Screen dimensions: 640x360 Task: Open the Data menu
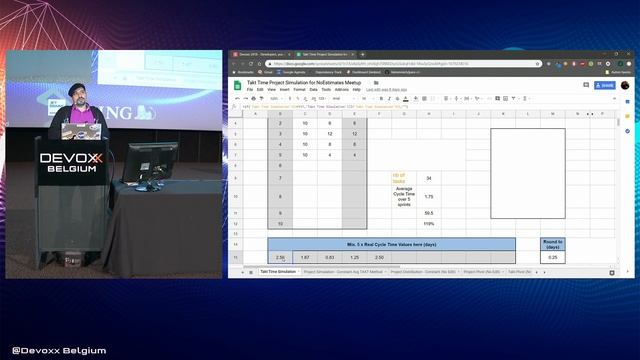point(313,89)
